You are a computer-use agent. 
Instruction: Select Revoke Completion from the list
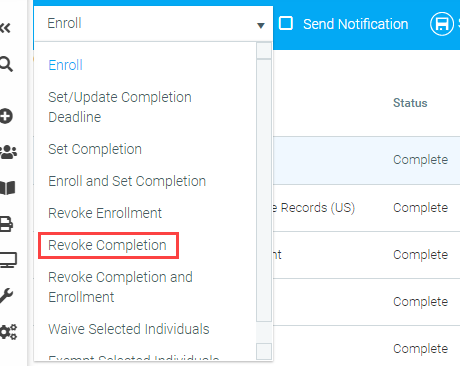(x=107, y=245)
